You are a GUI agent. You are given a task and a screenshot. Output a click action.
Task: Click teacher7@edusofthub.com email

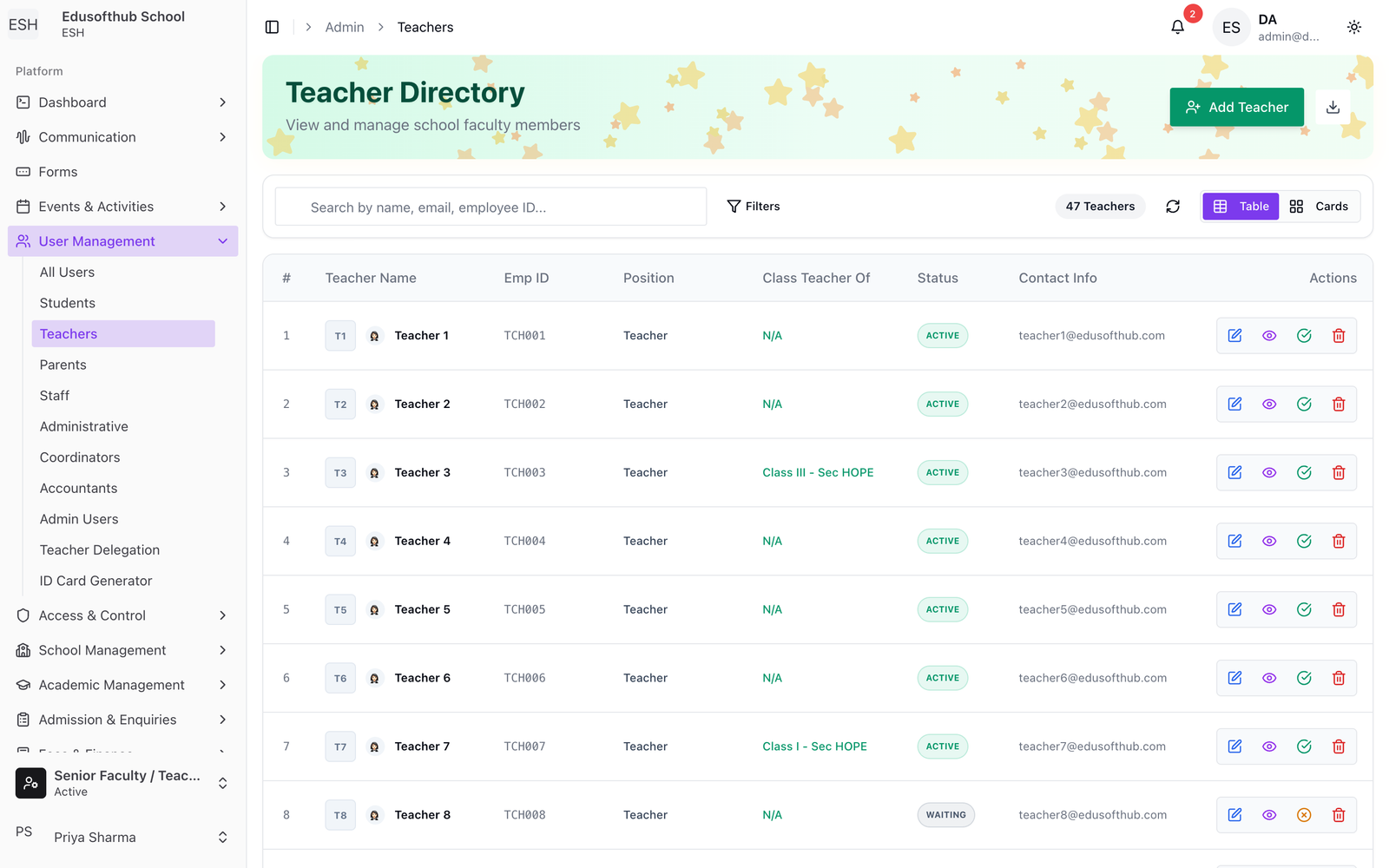click(1092, 746)
